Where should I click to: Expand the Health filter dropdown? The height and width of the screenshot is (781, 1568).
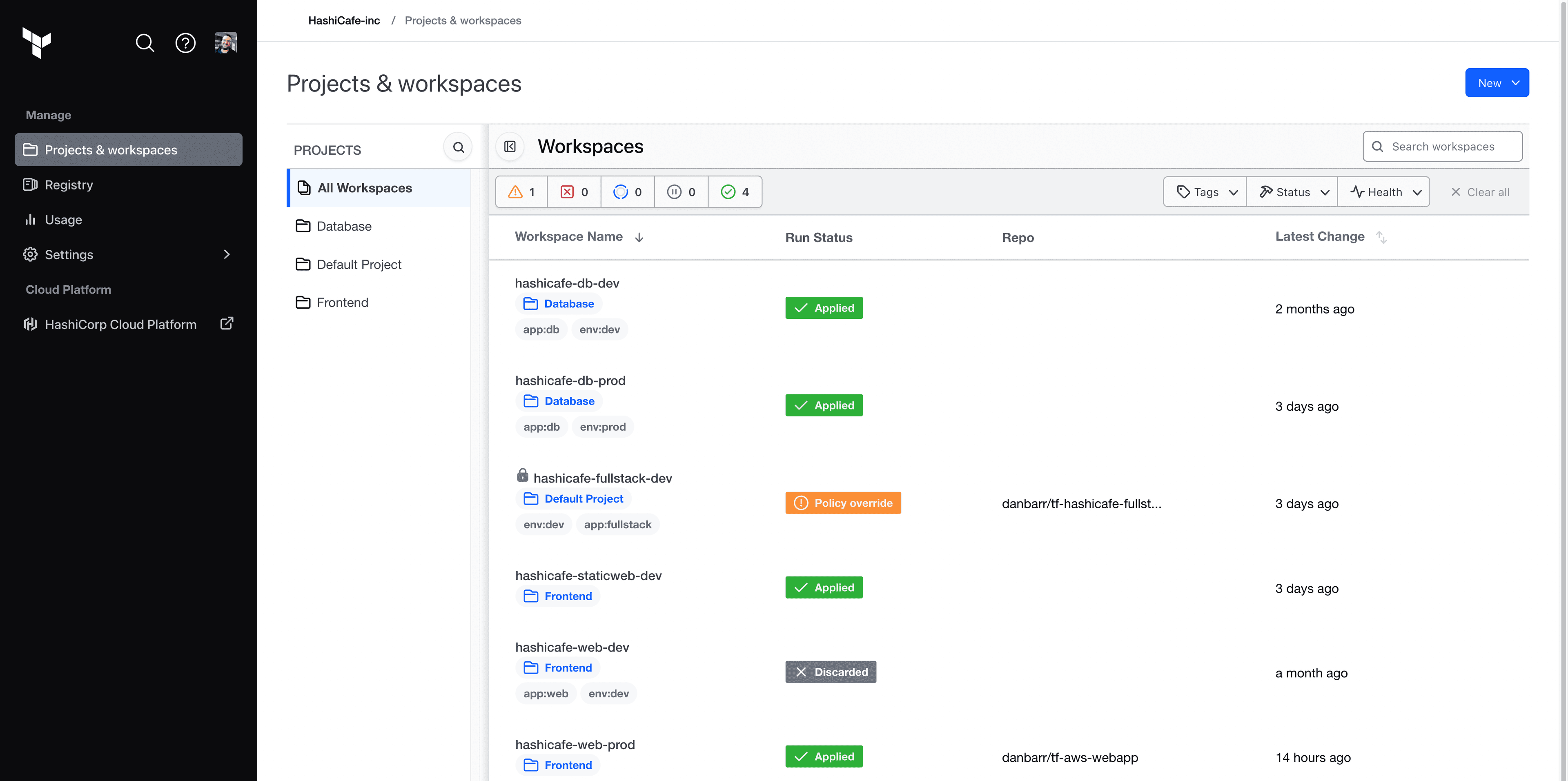pos(1384,191)
